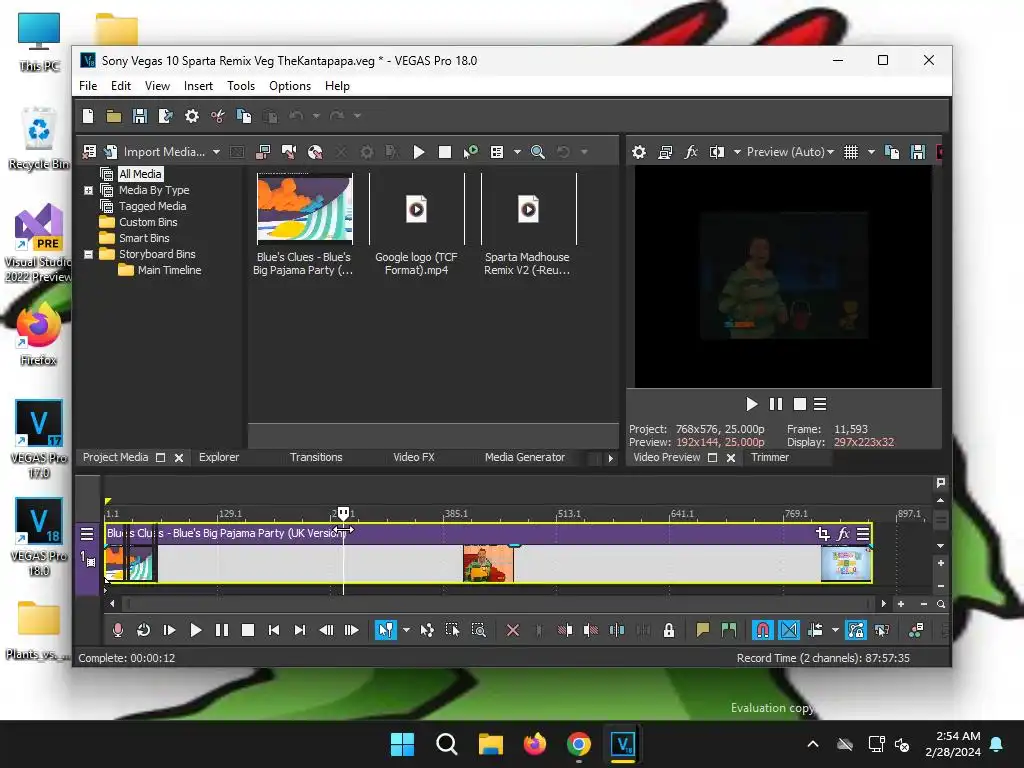Click the preview Overlays grid icon
The height and width of the screenshot is (768, 1024).
point(851,152)
